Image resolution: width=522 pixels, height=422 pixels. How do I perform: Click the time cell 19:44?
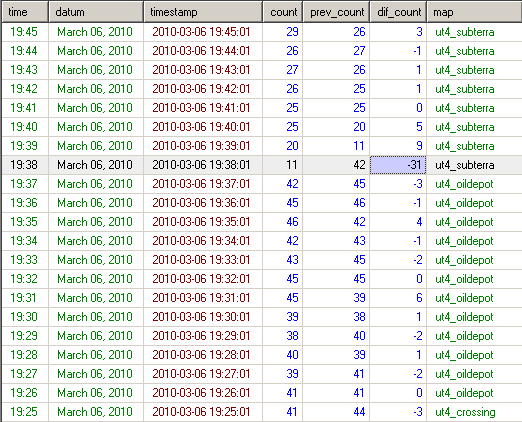click(25, 51)
